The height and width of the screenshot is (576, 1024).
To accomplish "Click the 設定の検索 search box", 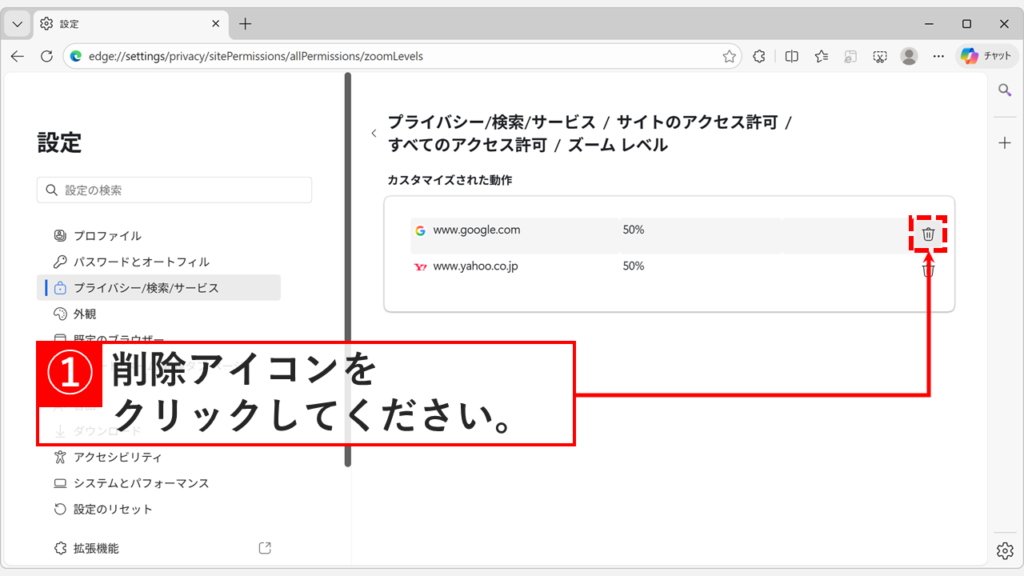I will 175,189.
